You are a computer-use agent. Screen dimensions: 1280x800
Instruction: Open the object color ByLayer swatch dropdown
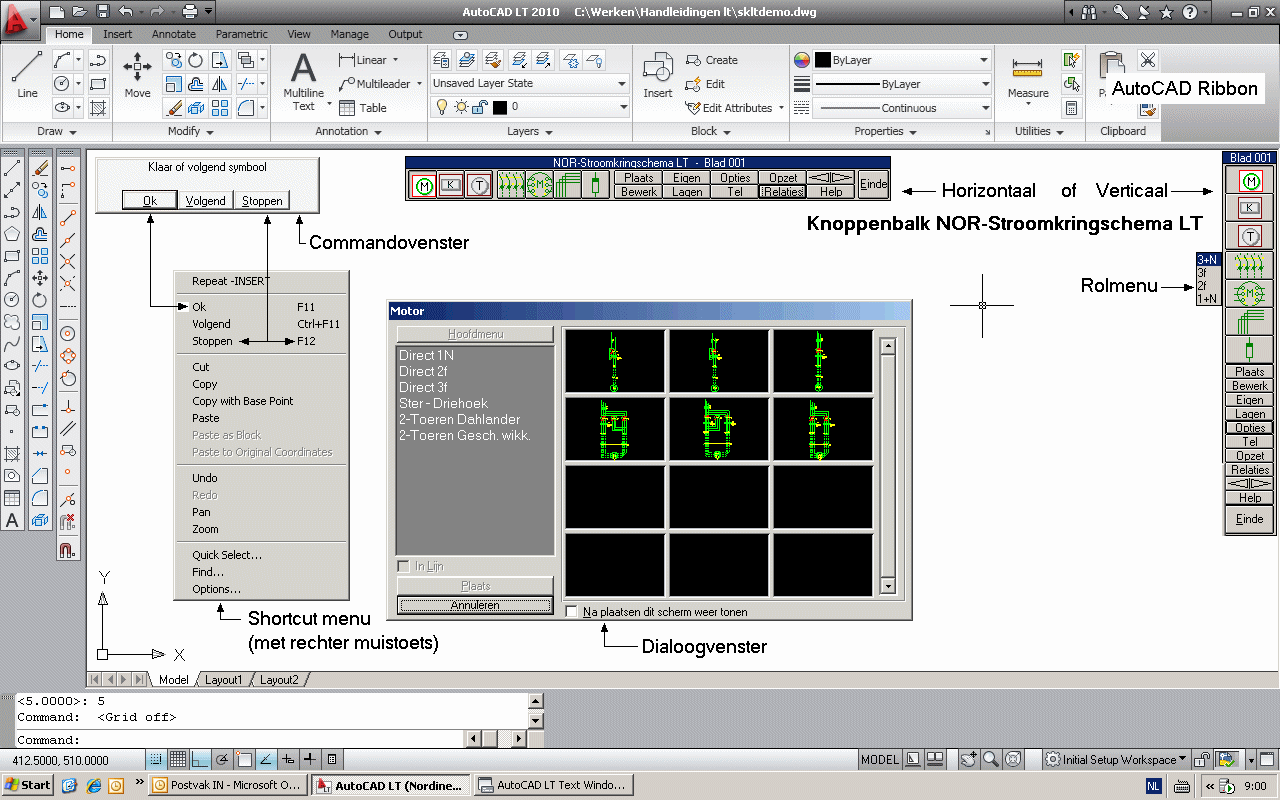[900, 60]
